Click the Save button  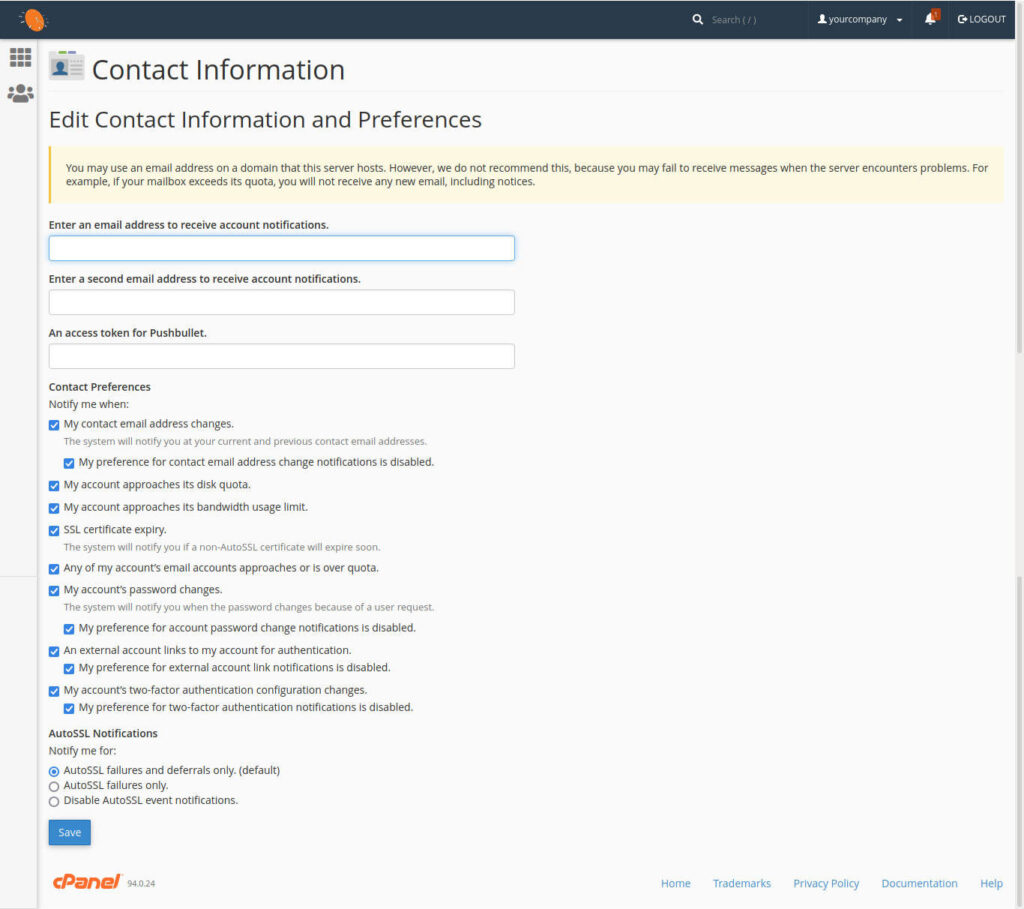point(70,832)
